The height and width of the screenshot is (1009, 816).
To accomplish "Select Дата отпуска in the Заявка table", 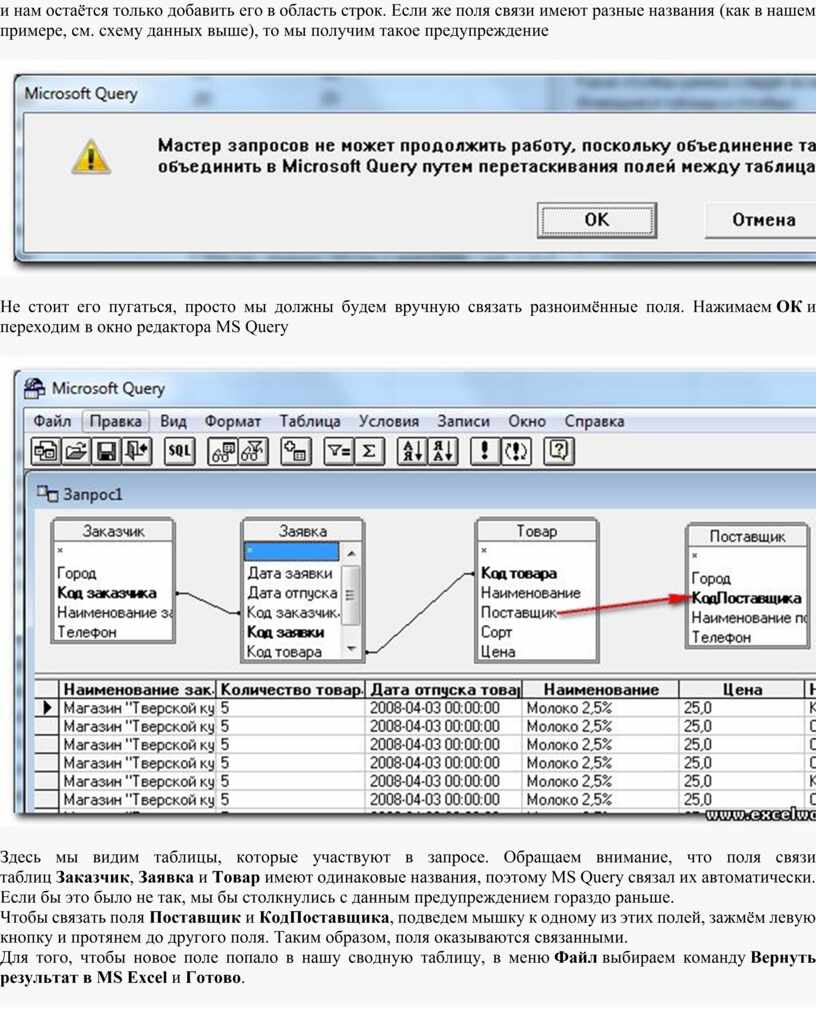I will [292, 593].
